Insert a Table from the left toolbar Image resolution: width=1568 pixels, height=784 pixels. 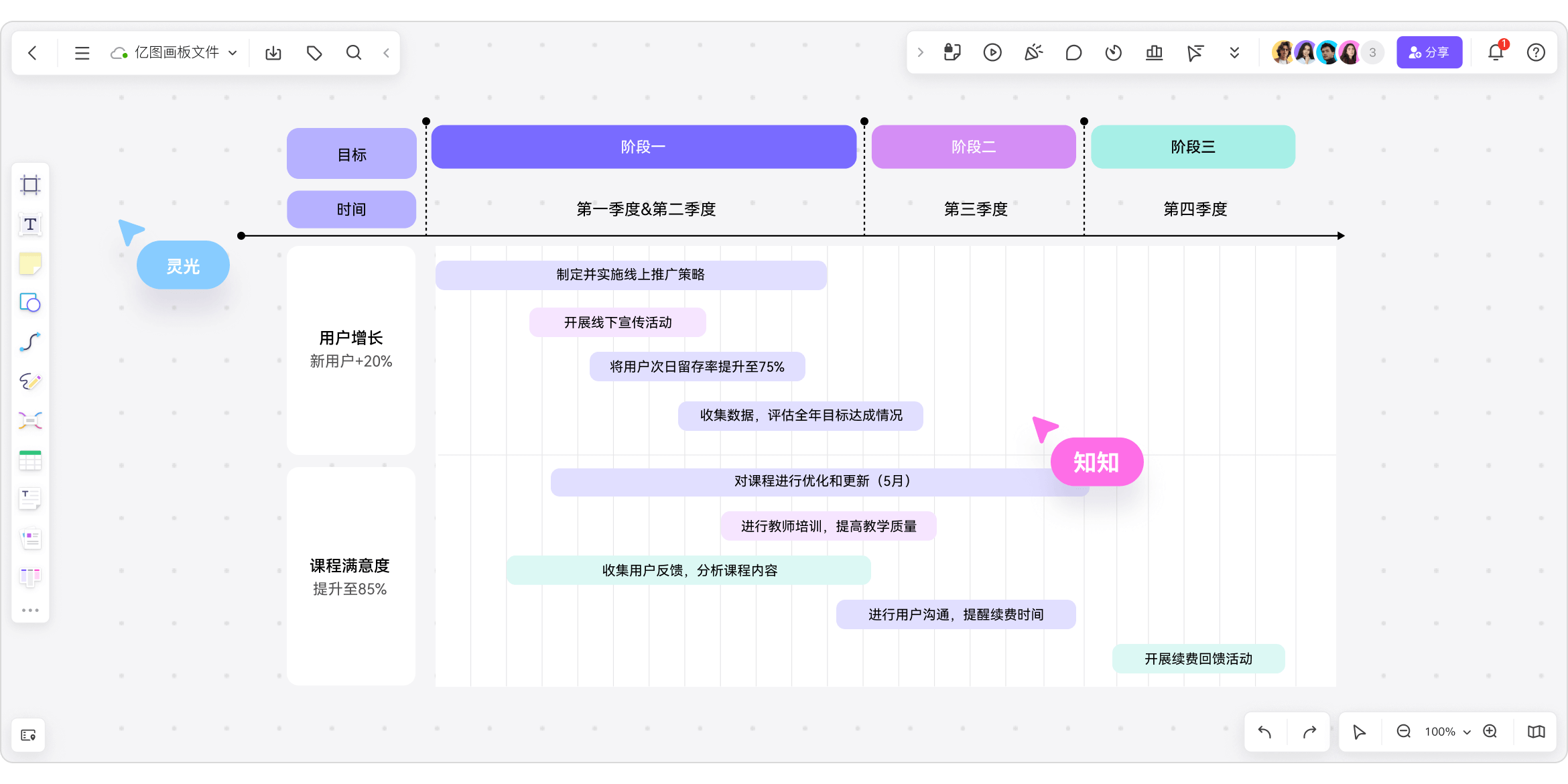30,460
